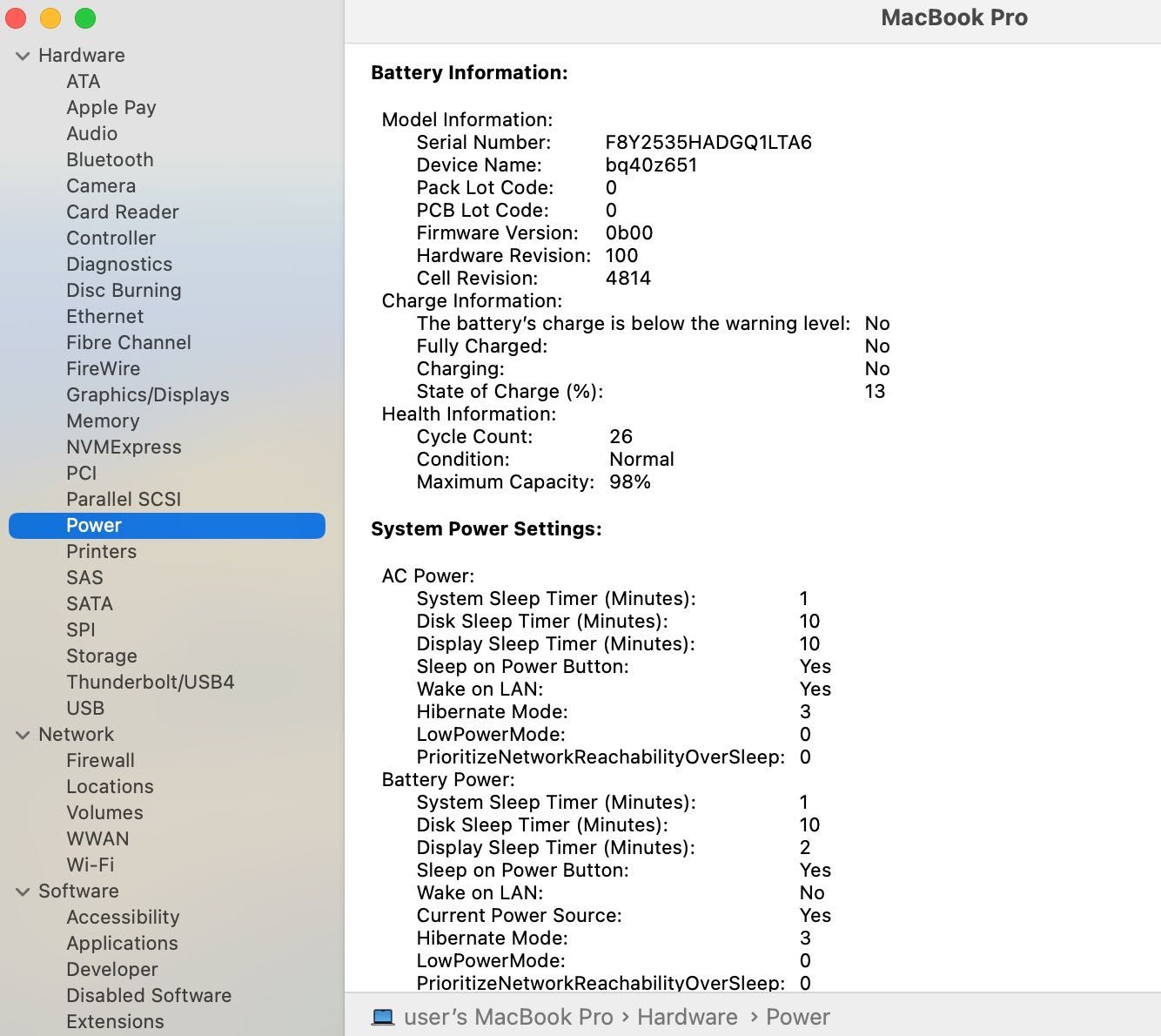This screenshot has width=1161, height=1036.
Task: Select Developer under Software
Action: coord(112,969)
